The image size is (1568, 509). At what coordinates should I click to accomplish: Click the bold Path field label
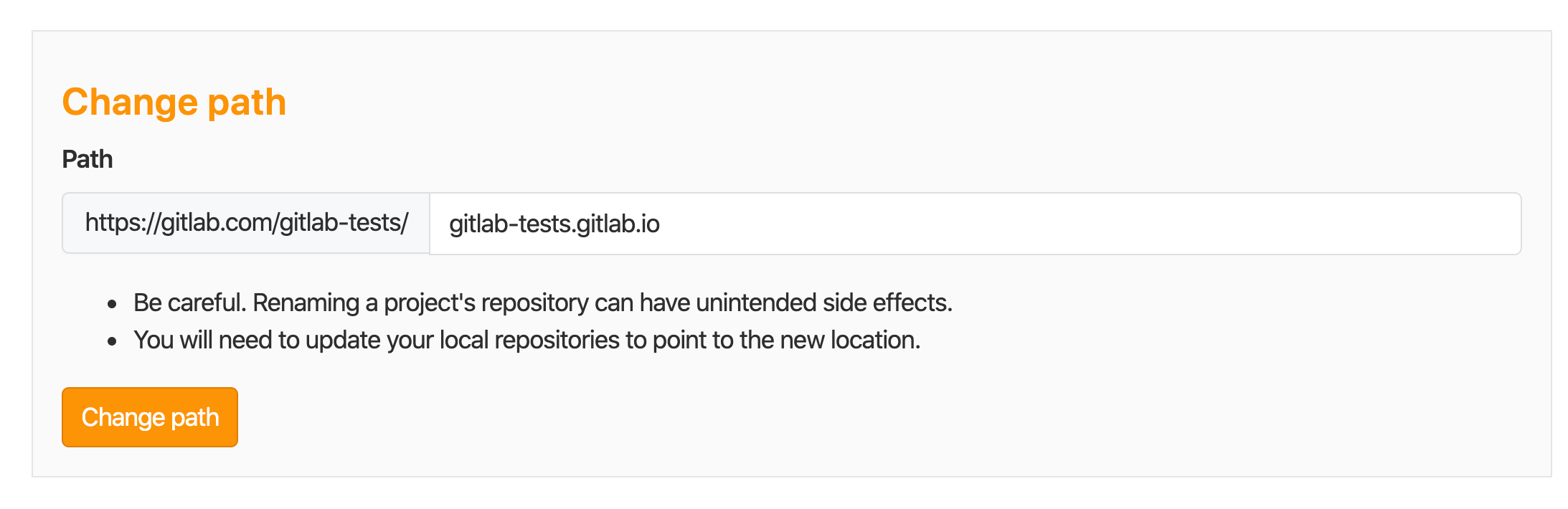tap(88, 159)
